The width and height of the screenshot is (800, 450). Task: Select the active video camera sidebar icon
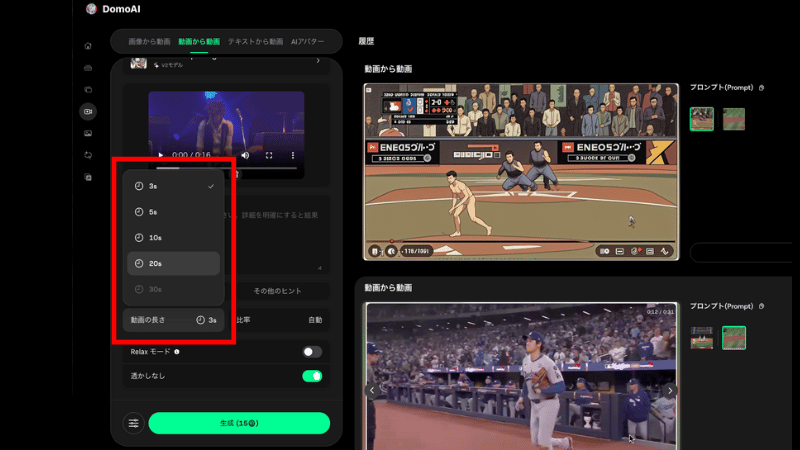coord(88,111)
